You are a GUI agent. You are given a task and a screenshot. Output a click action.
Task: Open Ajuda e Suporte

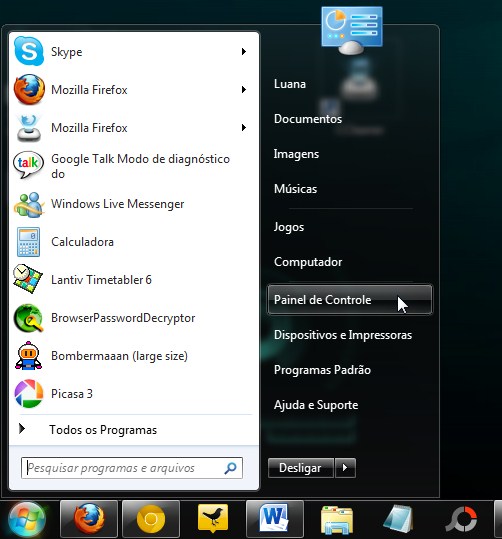pos(316,405)
